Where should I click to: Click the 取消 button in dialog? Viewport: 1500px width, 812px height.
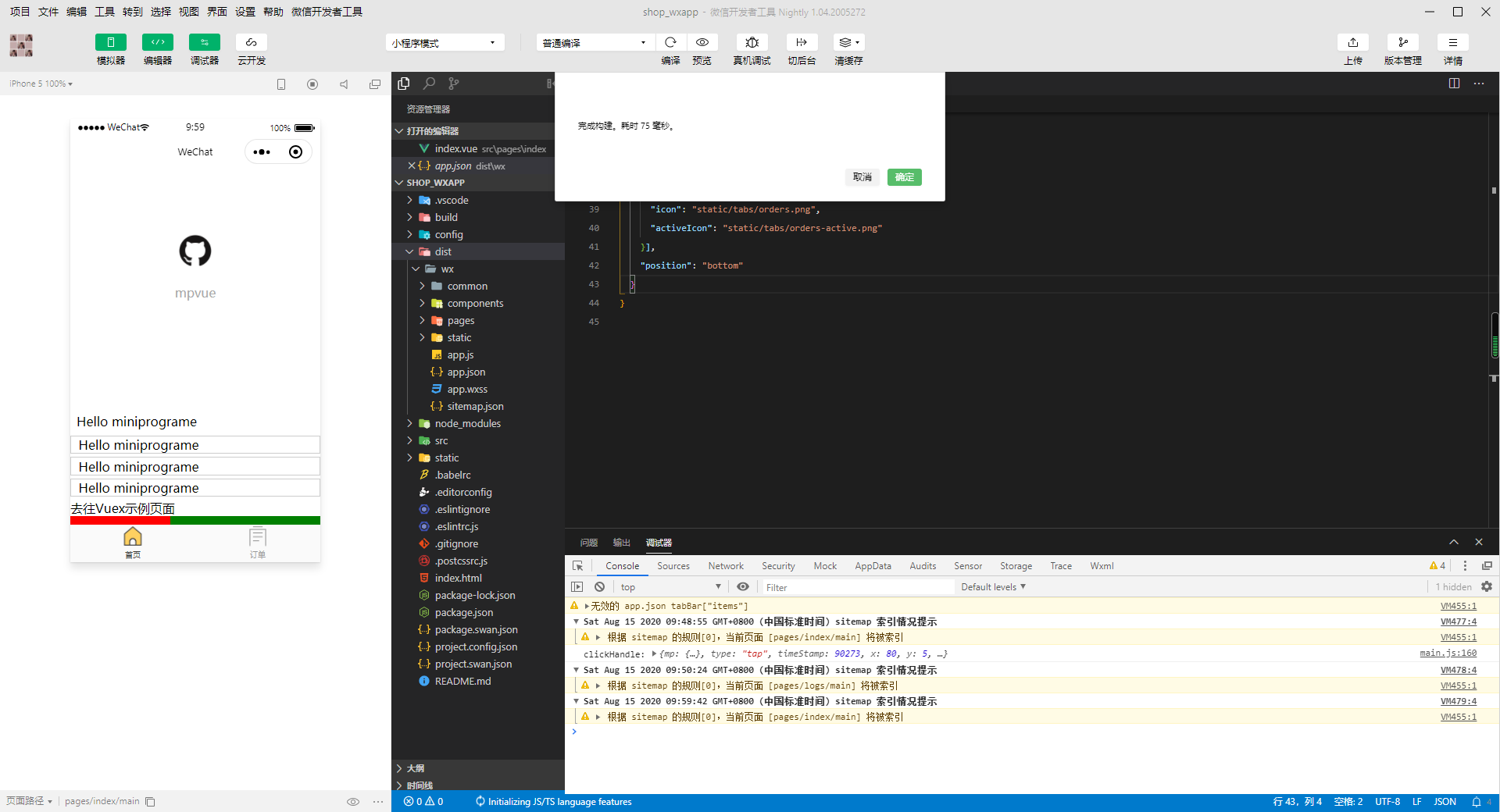[862, 177]
